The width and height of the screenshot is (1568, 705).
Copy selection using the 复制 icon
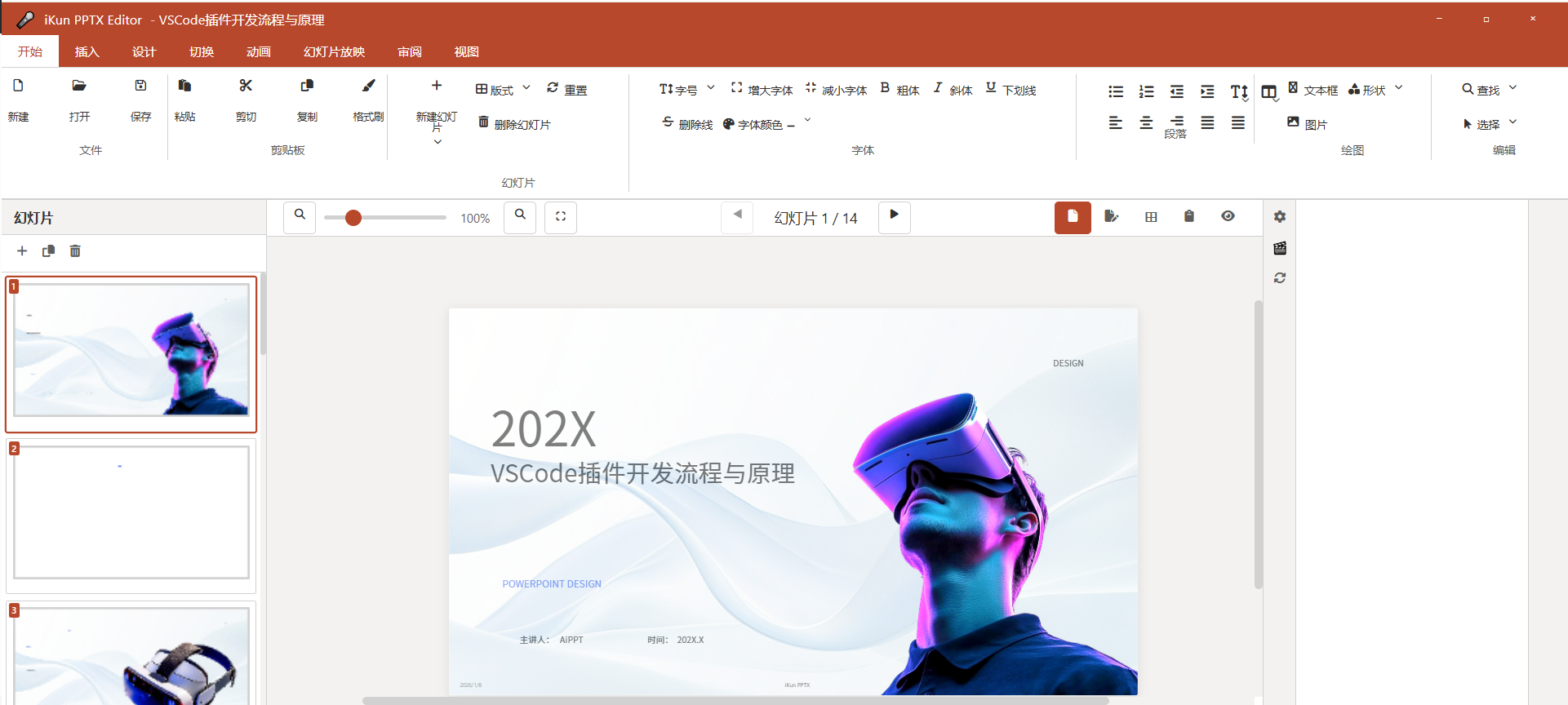click(x=307, y=86)
